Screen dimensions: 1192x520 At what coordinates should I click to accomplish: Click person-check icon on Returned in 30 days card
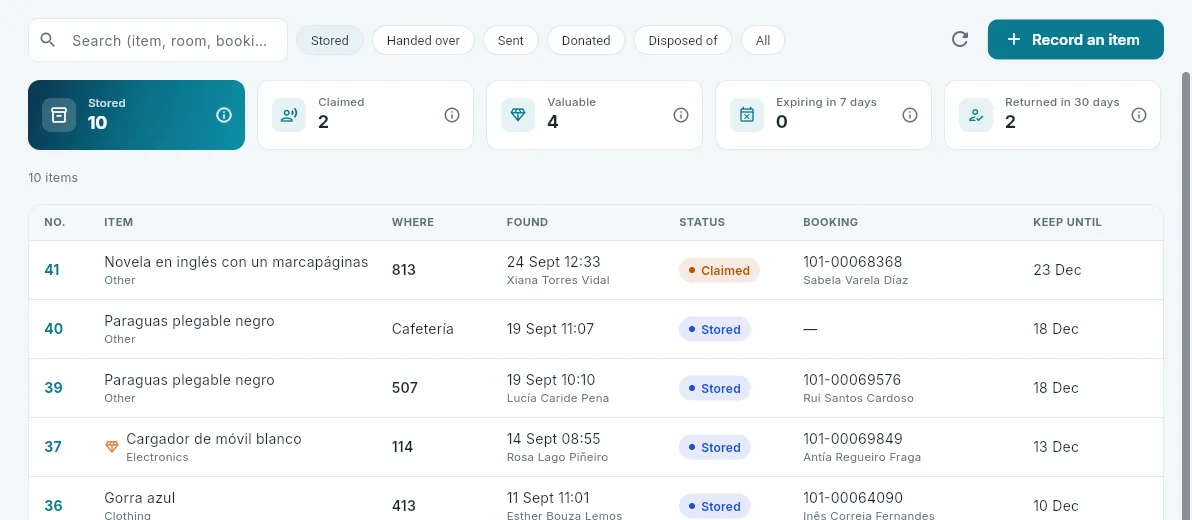[x=975, y=115]
